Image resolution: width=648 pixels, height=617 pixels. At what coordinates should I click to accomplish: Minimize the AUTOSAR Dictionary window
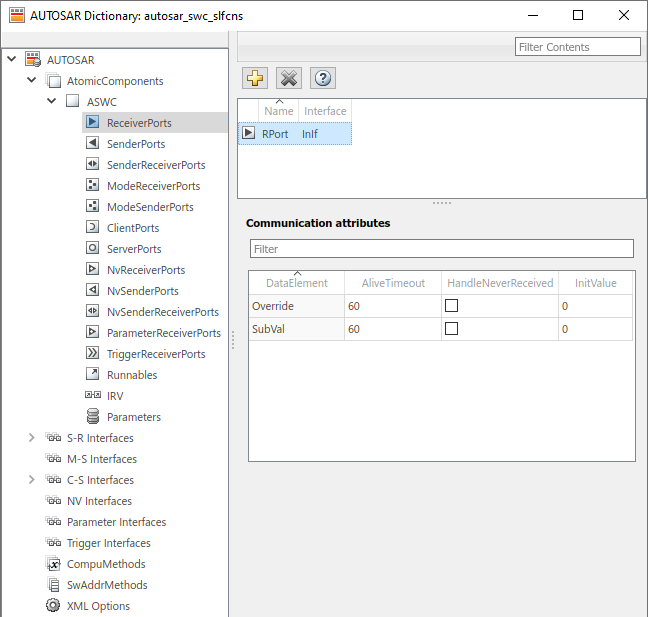click(x=533, y=15)
